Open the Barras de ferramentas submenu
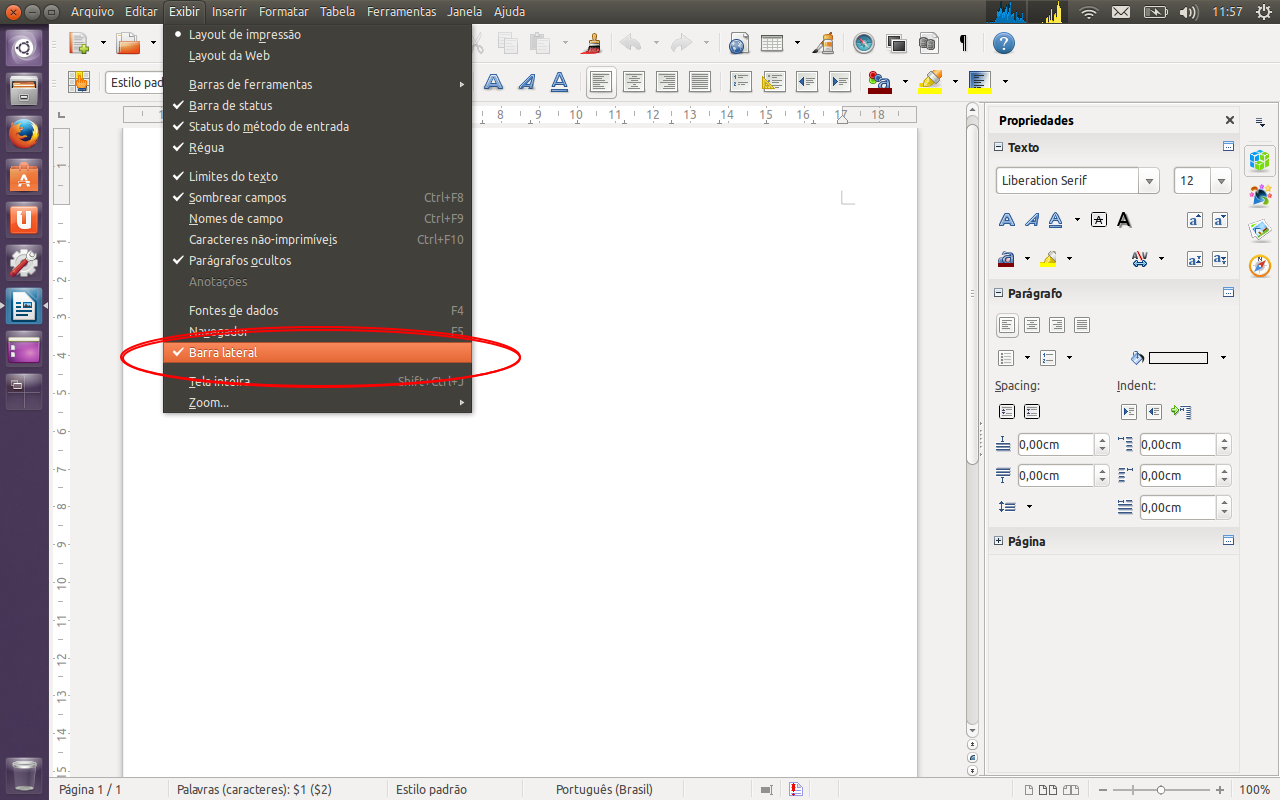Viewport: 1280px width, 800px height. click(x=250, y=85)
